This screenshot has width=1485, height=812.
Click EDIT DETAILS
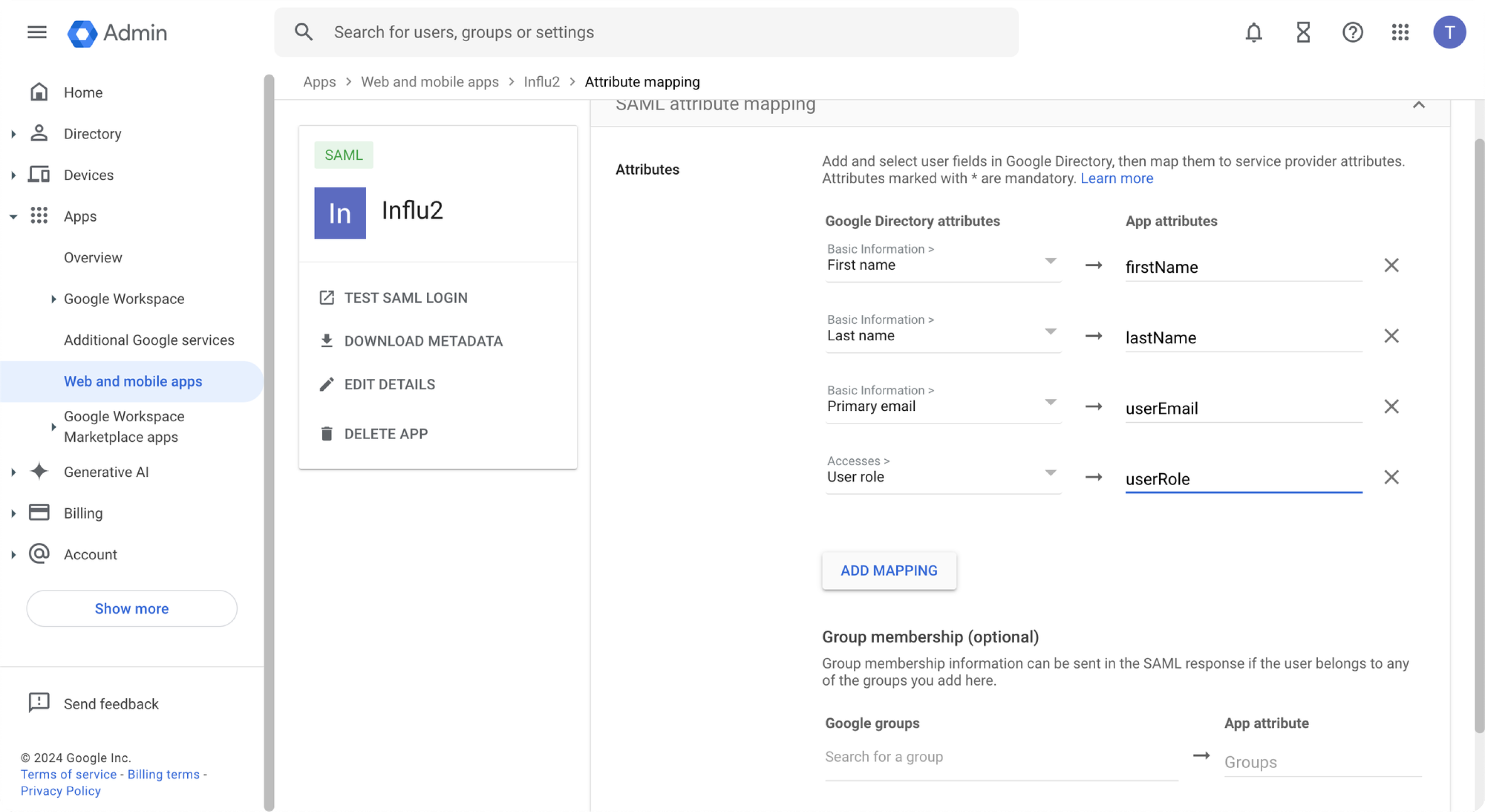[x=377, y=384]
